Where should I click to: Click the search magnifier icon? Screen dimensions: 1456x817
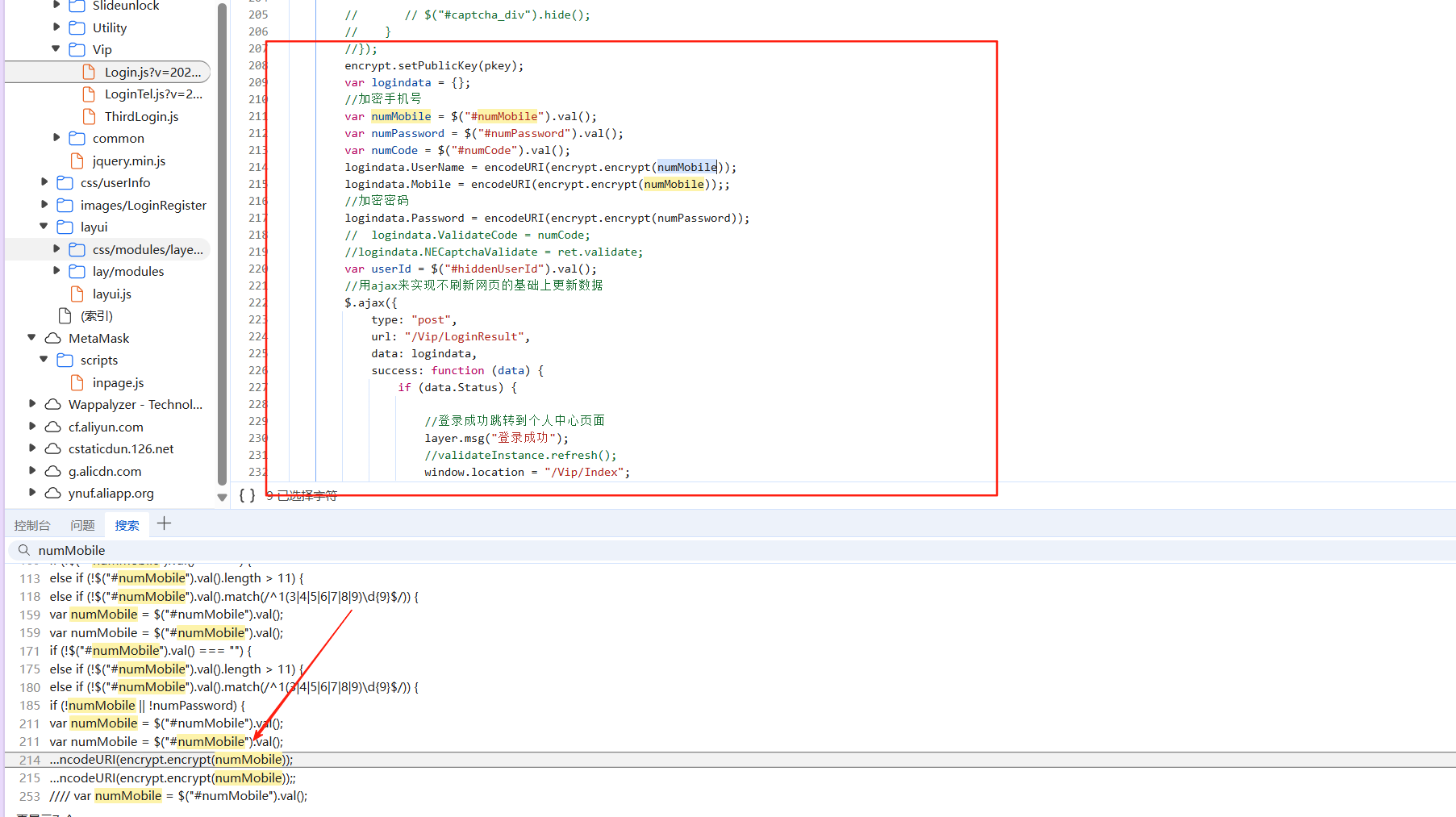(24, 550)
